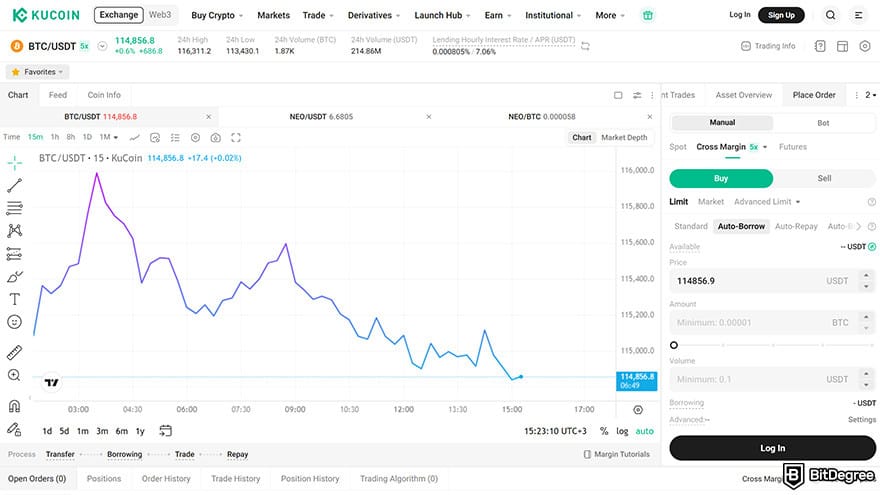880x495 pixels.
Task: Switch to Exchange mode
Action: (x=118, y=15)
